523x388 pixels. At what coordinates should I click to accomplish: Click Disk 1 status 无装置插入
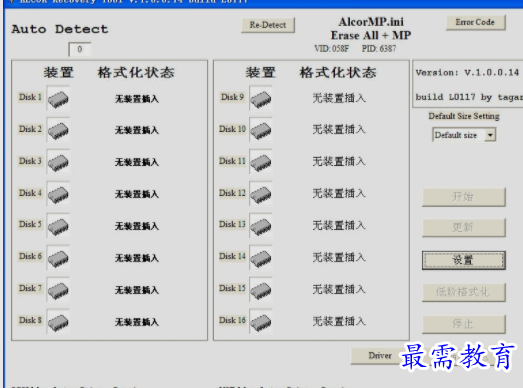click(137, 99)
